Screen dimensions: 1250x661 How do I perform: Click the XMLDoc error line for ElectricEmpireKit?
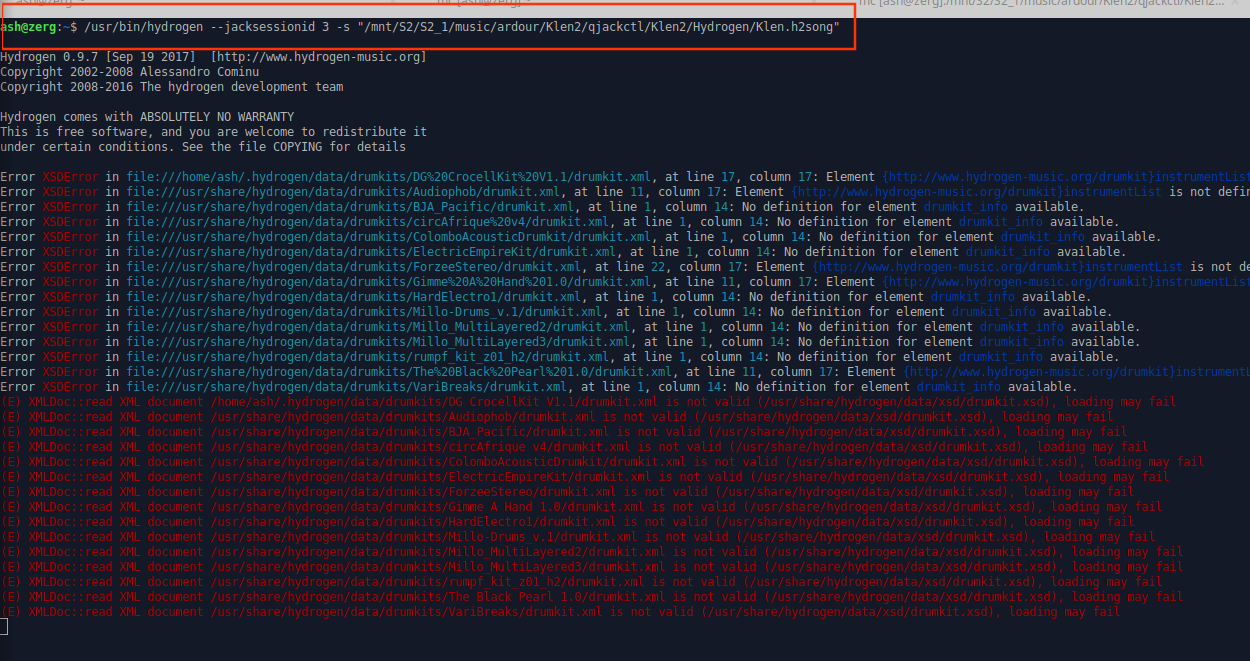[x=585, y=477]
